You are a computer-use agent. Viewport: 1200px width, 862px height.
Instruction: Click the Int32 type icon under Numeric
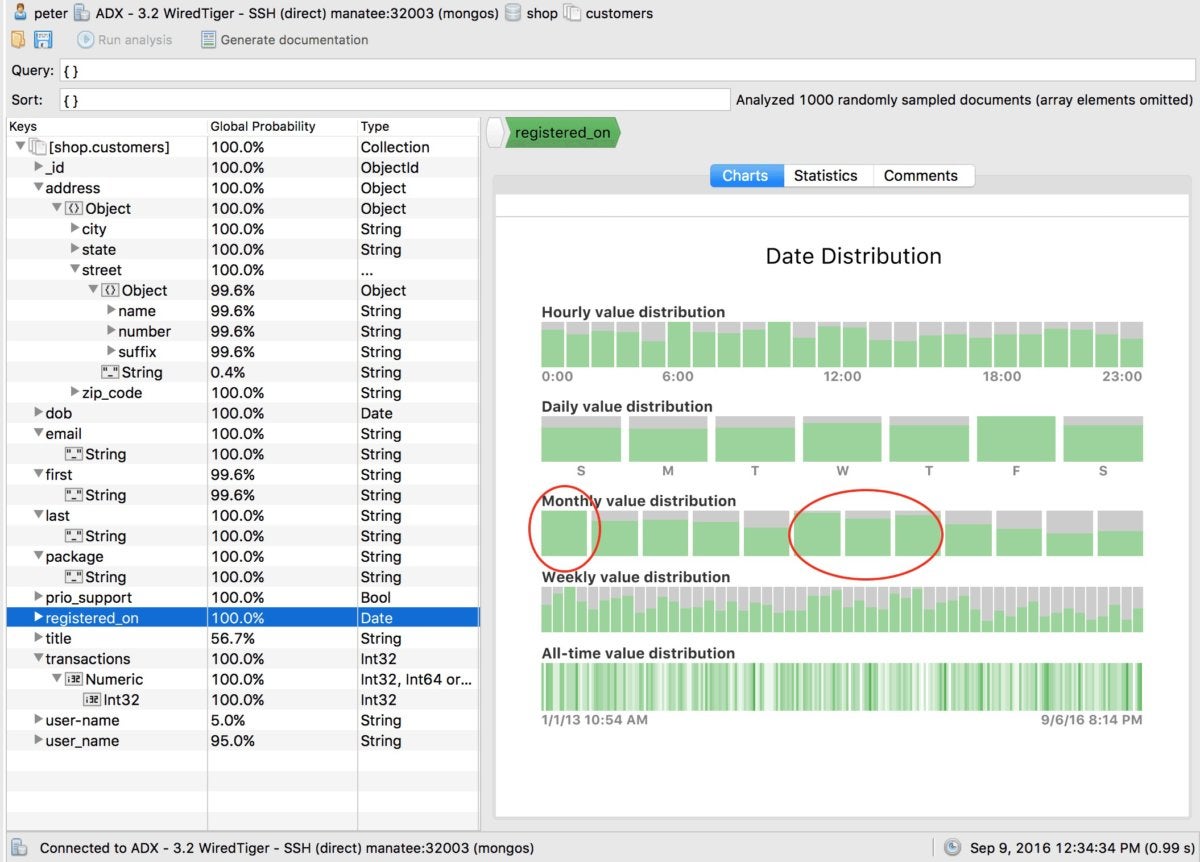(92, 700)
